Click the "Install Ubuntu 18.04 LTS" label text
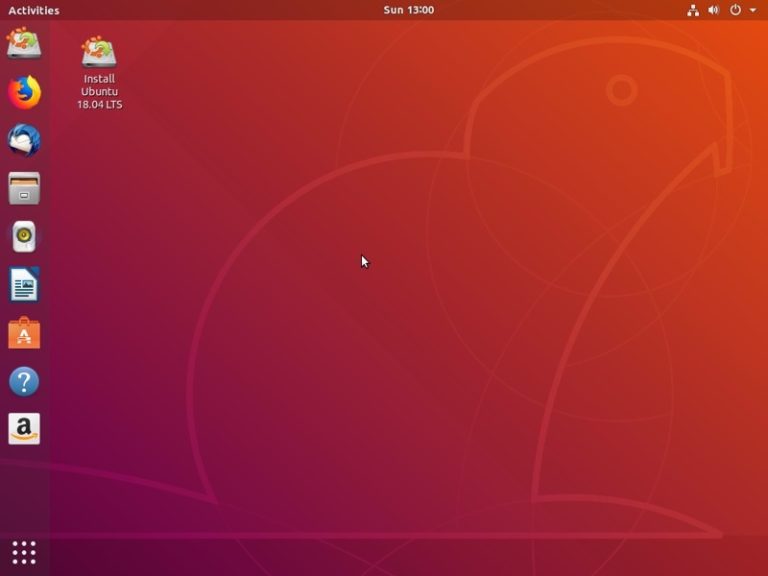The width and height of the screenshot is (768, 576). (99, 92)
